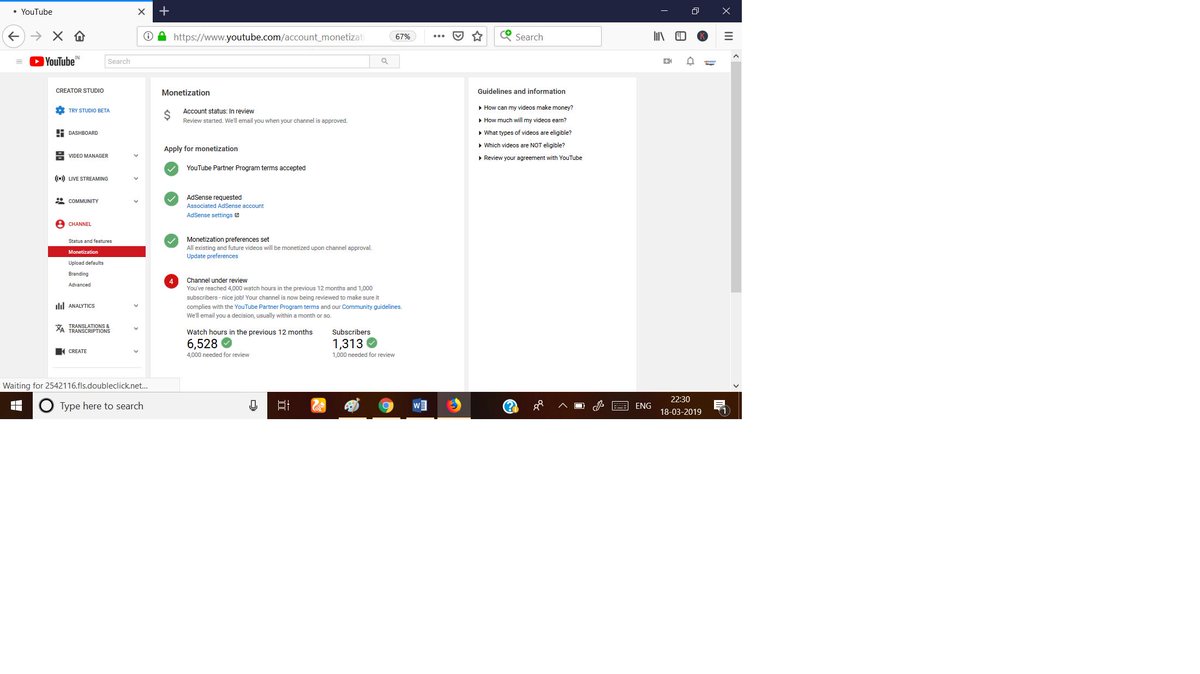Click the Live Streaming broadcast icon
The width and height of the screenshot is (1200, 674).
coord(60,179)
